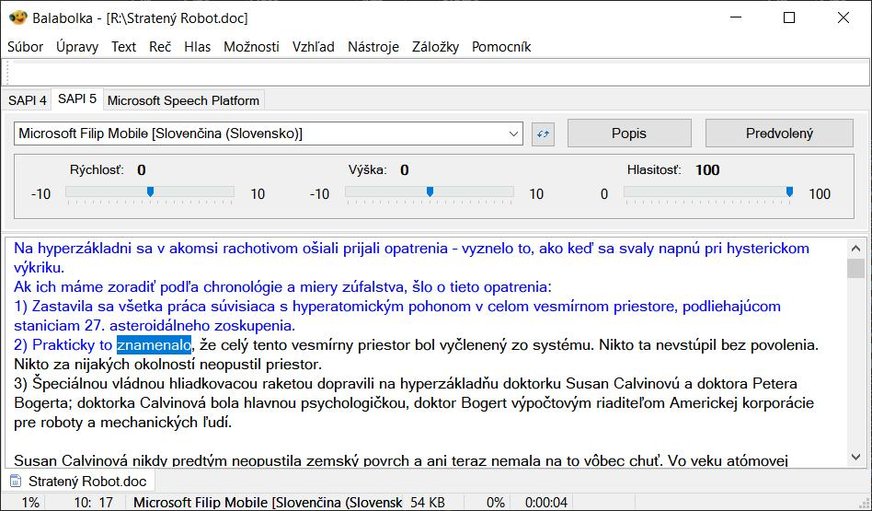This screenshot has width=872, height=511.
Task: Open the voice selection dropdown
Action: [514, 133]
